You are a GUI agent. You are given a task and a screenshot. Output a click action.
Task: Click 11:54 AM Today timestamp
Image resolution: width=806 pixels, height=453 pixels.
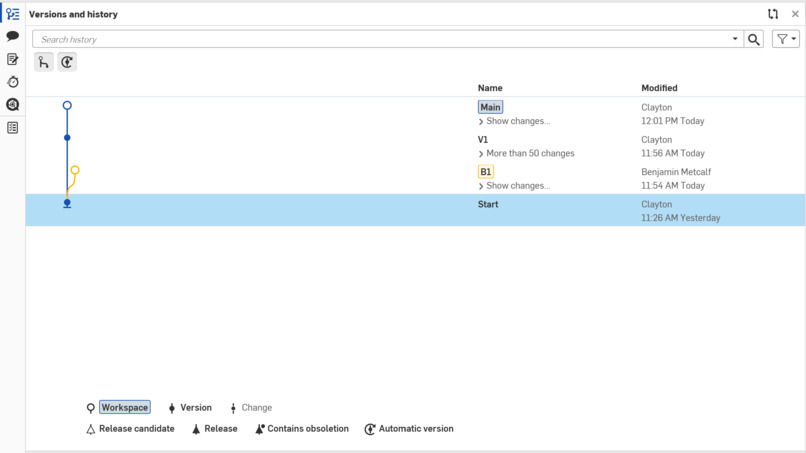[672, 186]
